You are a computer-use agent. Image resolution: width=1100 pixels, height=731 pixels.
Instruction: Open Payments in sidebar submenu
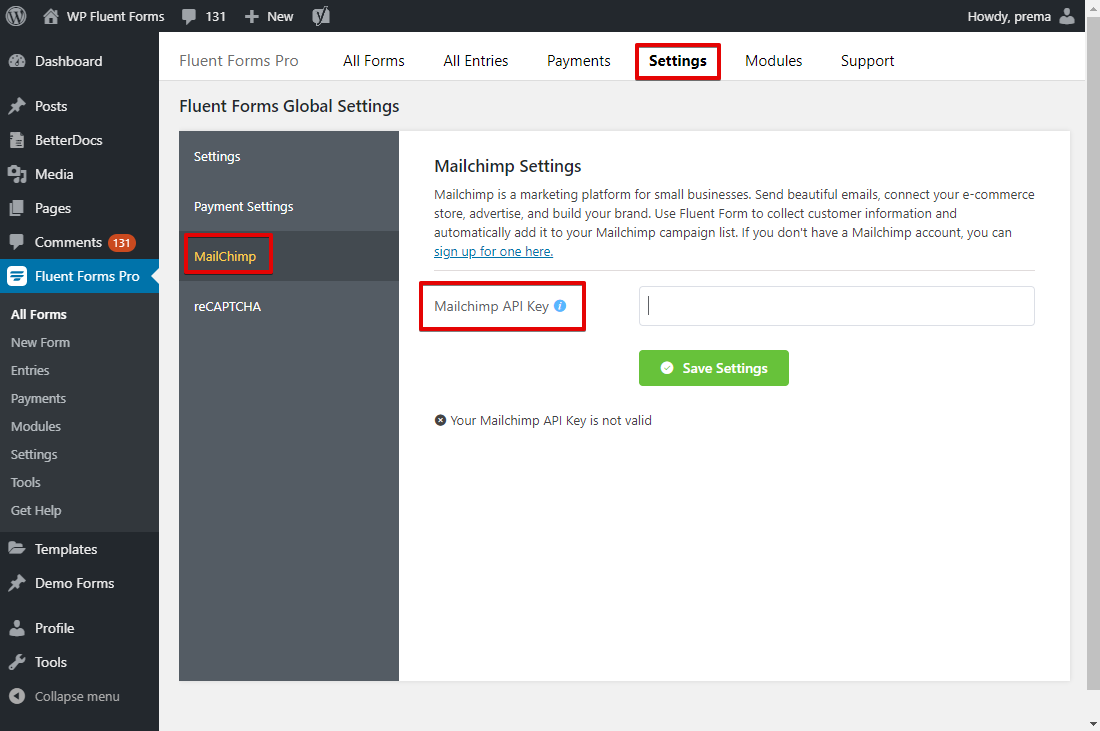(39, 398)
